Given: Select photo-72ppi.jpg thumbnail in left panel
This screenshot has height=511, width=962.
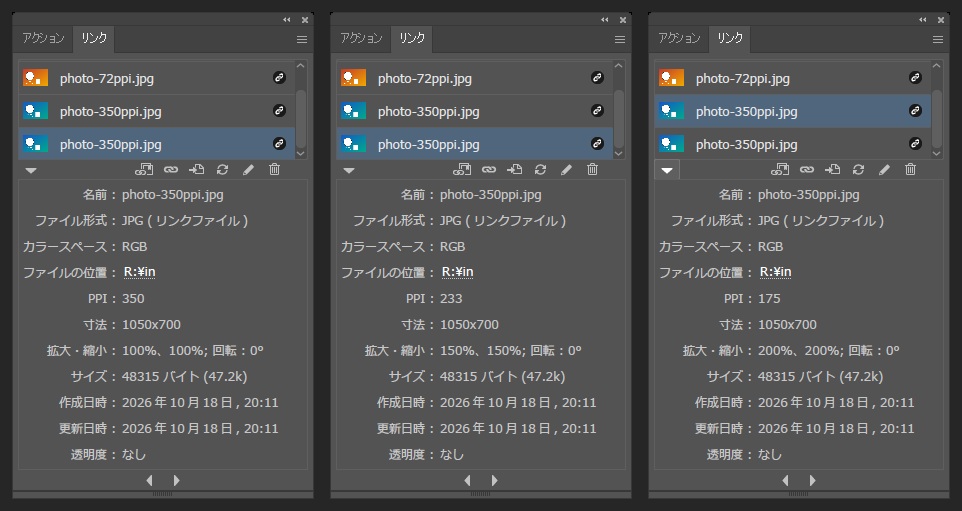Looking at the screenshot, I should coord(36,78).
